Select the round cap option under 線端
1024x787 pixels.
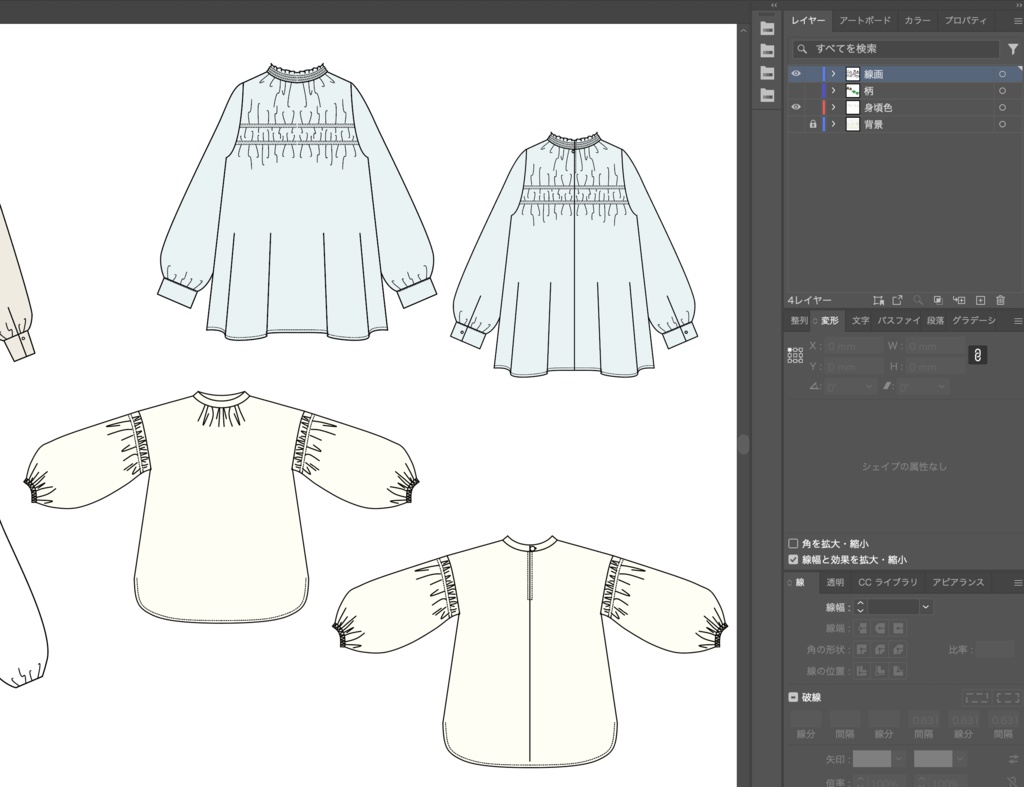[880, 628]
